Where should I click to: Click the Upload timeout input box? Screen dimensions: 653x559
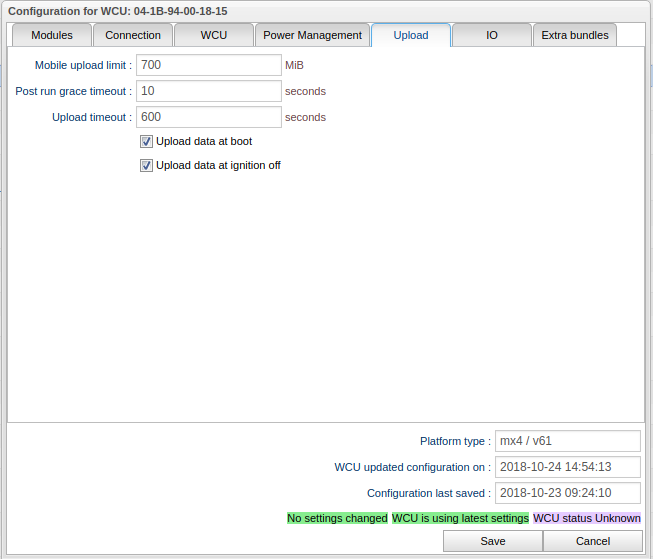(x=208, y=117)
